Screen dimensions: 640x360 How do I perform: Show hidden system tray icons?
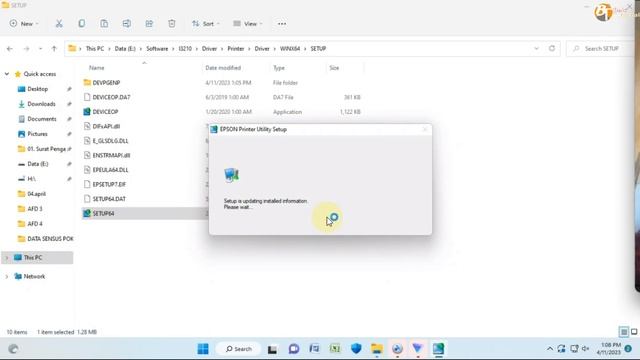550,349
